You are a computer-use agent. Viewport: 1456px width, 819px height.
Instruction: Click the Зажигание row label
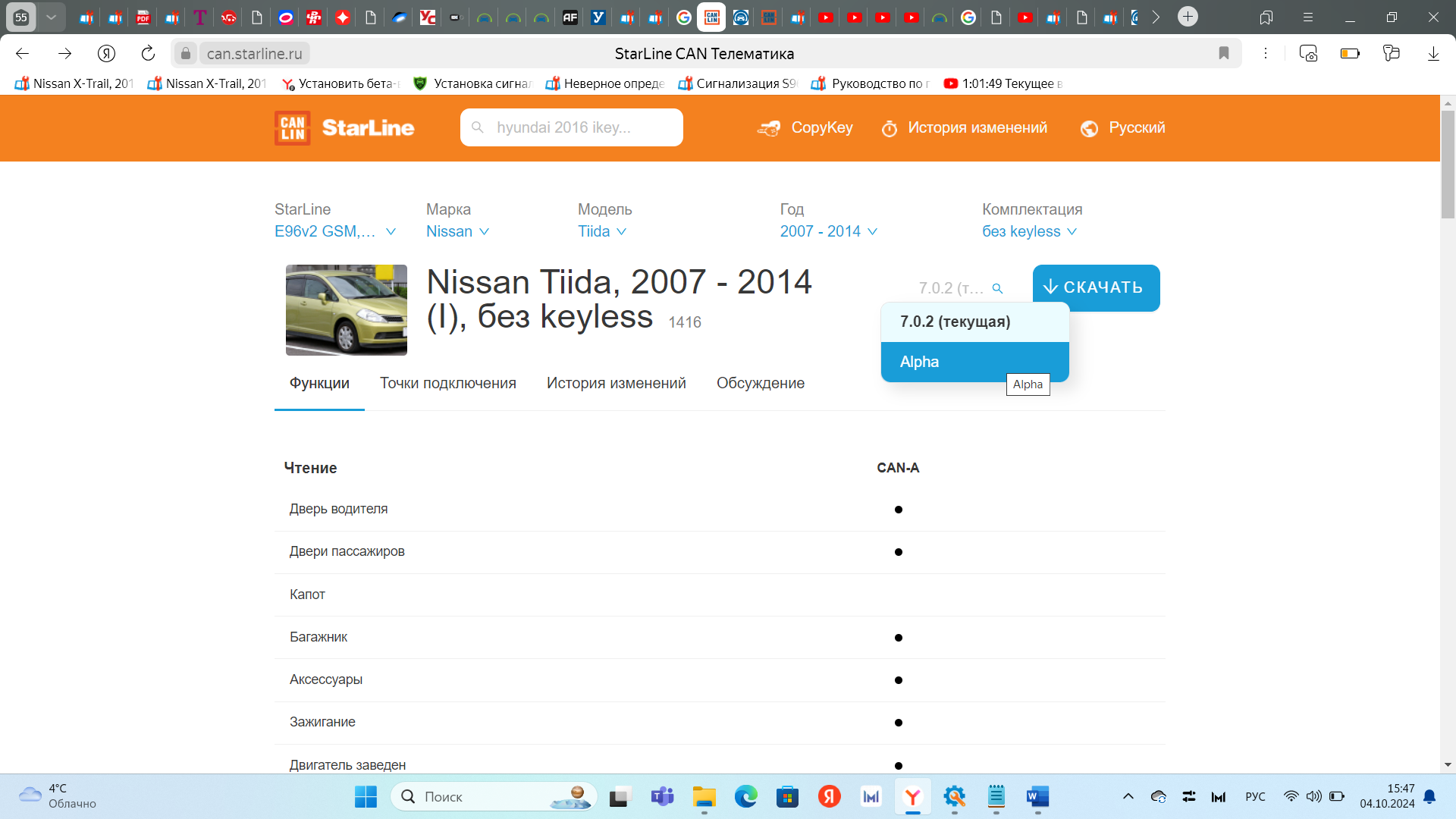[322, 722]
